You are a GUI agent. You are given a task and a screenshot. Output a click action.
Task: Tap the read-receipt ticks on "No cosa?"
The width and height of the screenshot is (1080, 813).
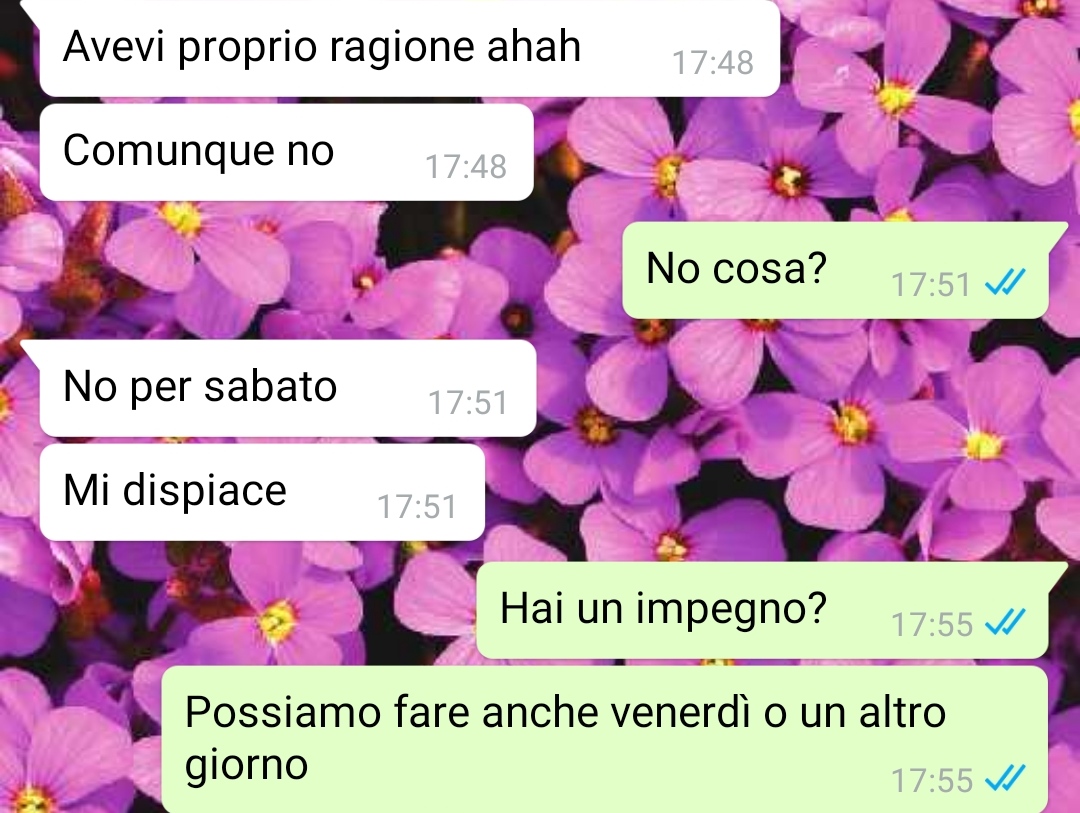(1005, 282)
